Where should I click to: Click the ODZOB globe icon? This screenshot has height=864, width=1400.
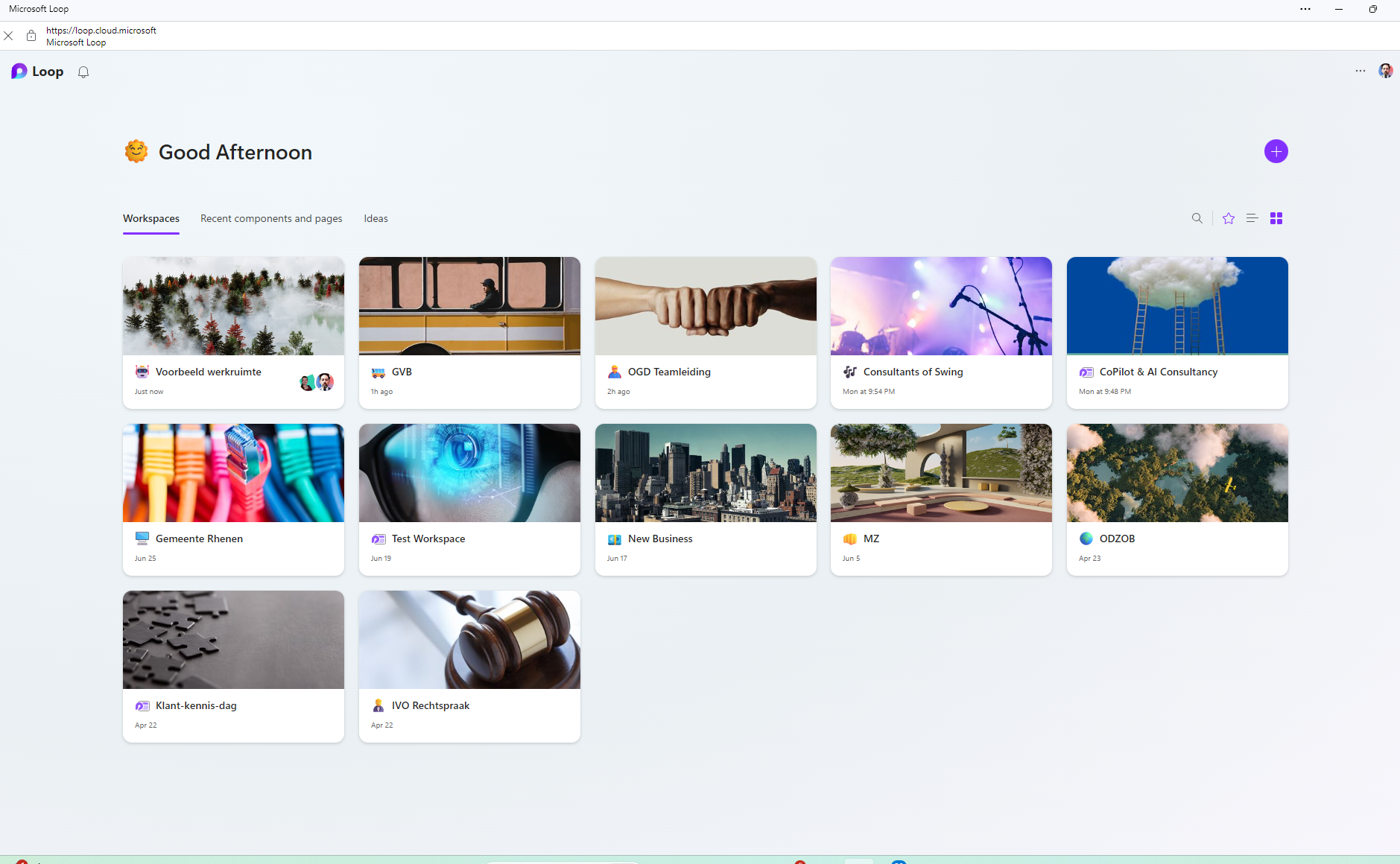(x=1086, y=539)
